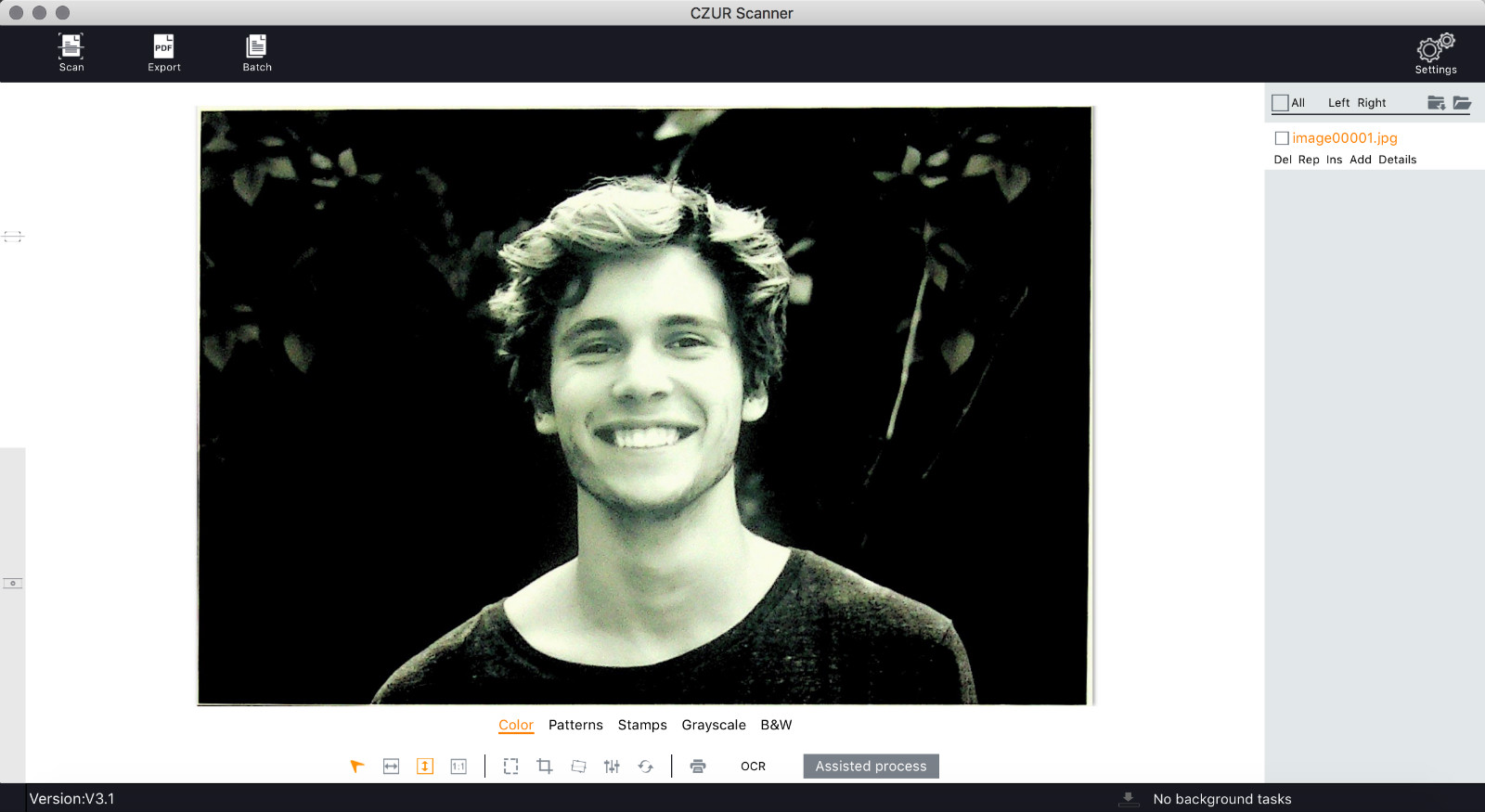Image resolution: width=1485 pixels, height=812 pixels.
Task: Click Rep to replace image
Action: (1309, 160)
